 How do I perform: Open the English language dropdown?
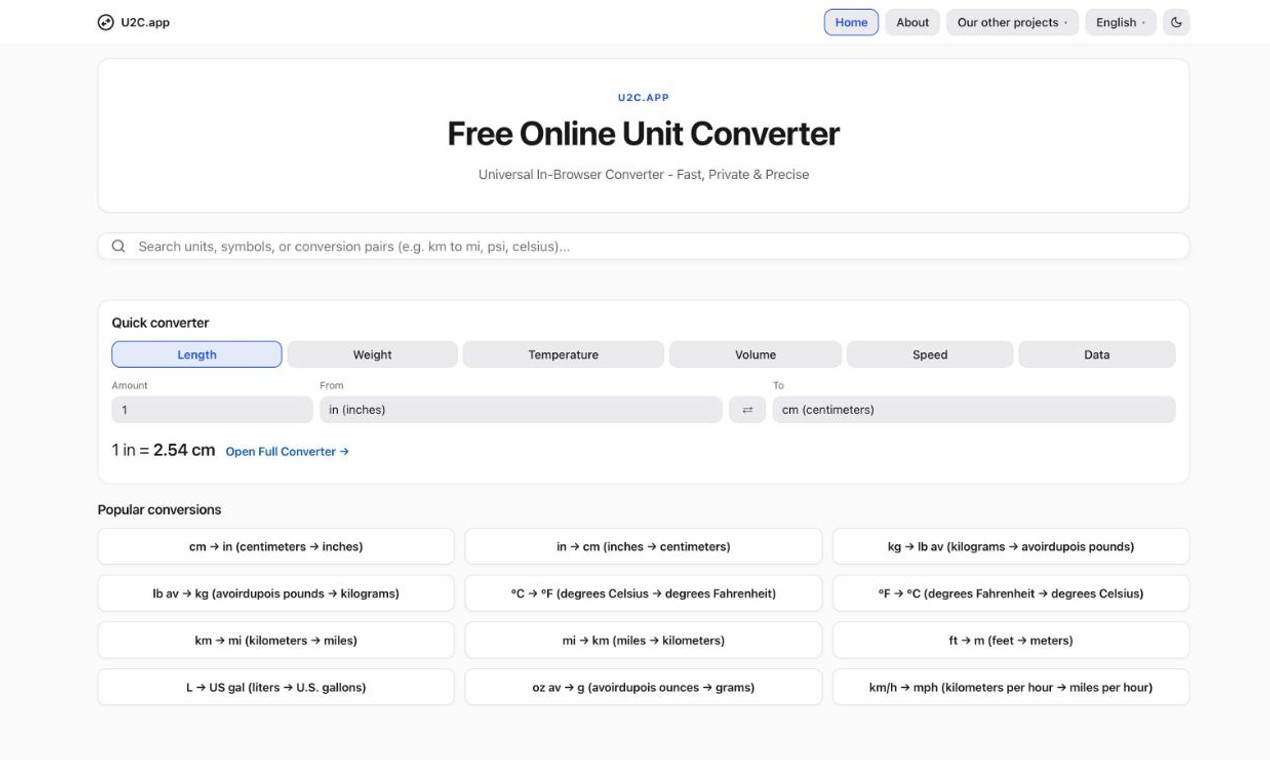point(1120,22)
